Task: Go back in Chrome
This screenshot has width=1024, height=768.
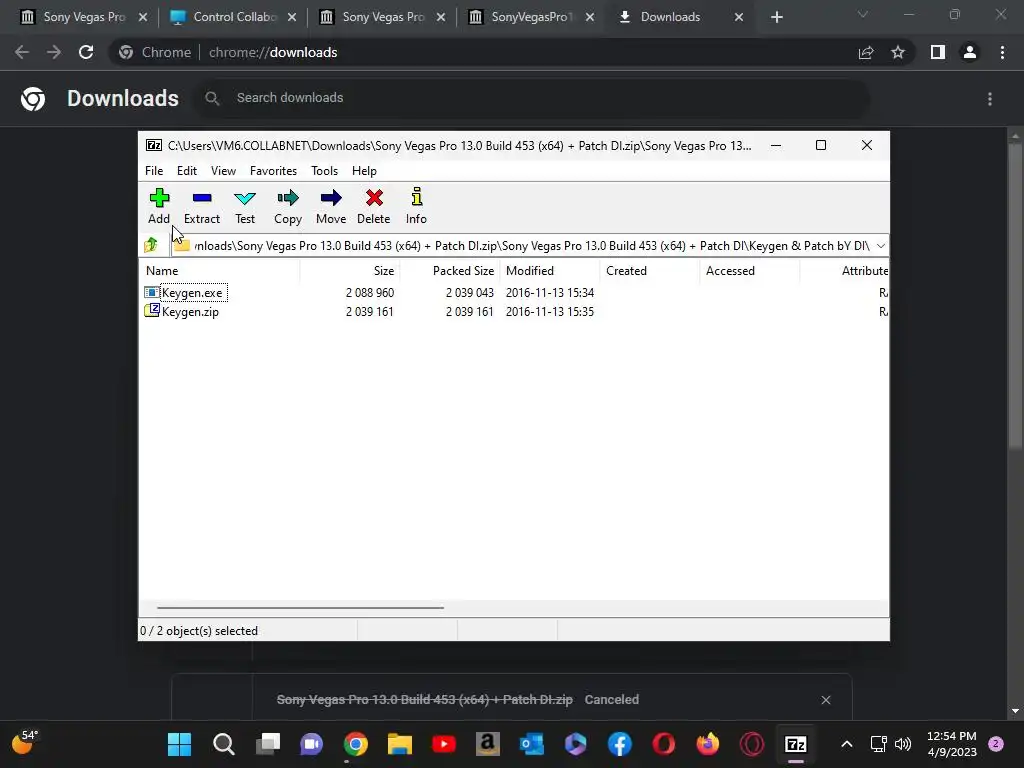Action: tap(22, 52)
